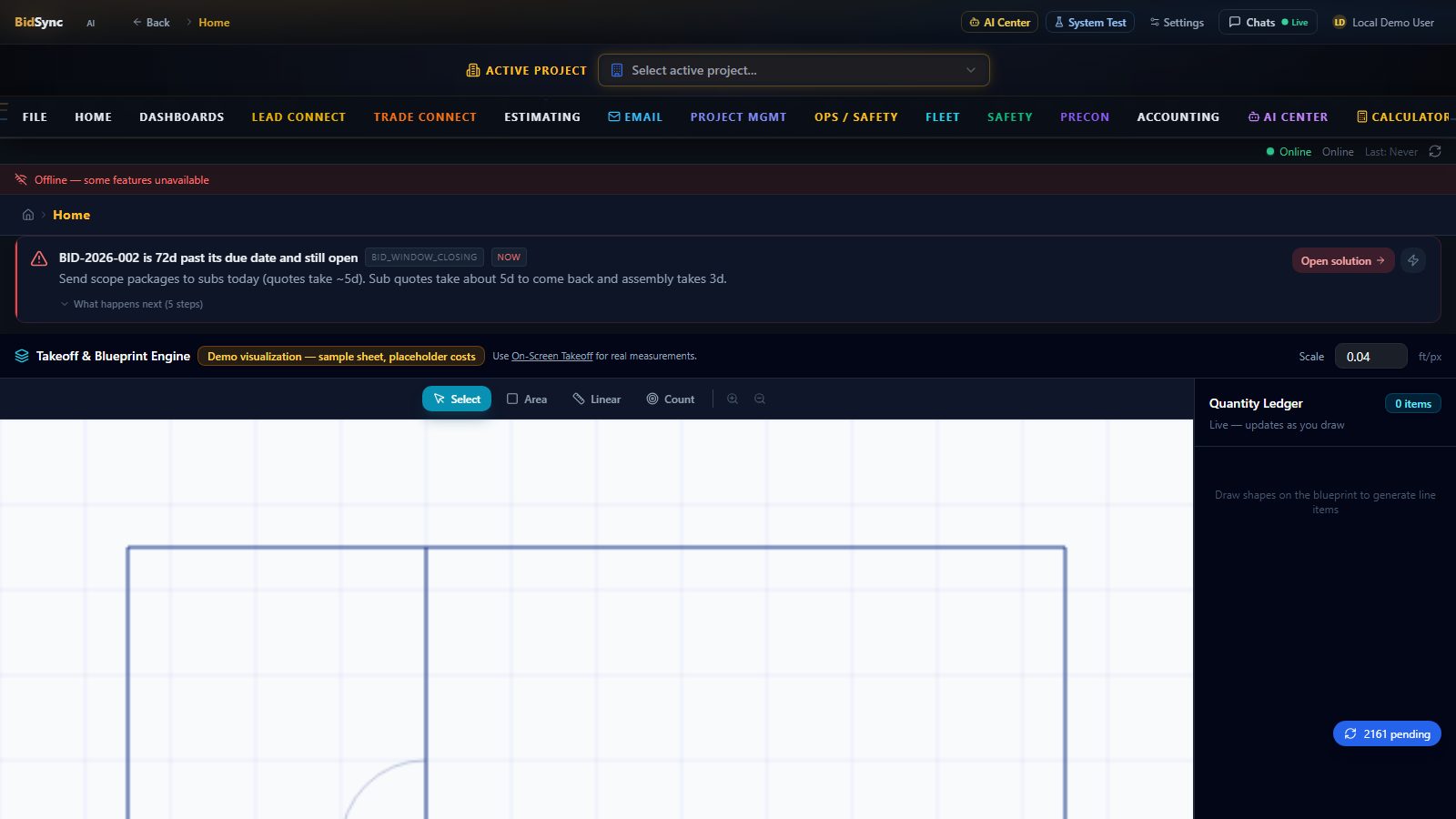Open the OPS / SAFETY menu
The width and height of the screenshot is (1456, 819).
click(x=856, y=116)
